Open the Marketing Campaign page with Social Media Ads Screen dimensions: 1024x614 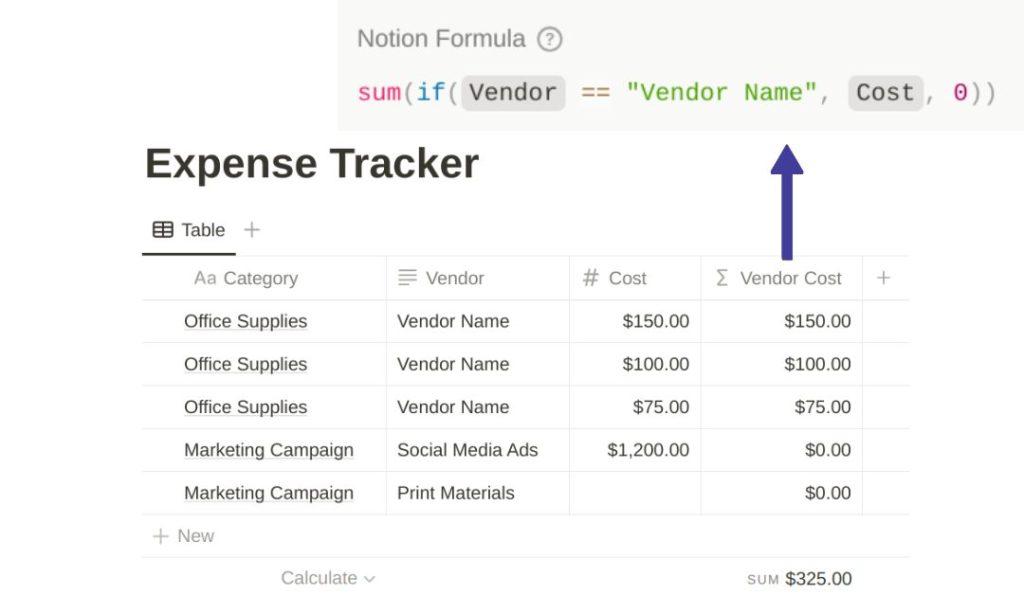(x=268, y=450)
